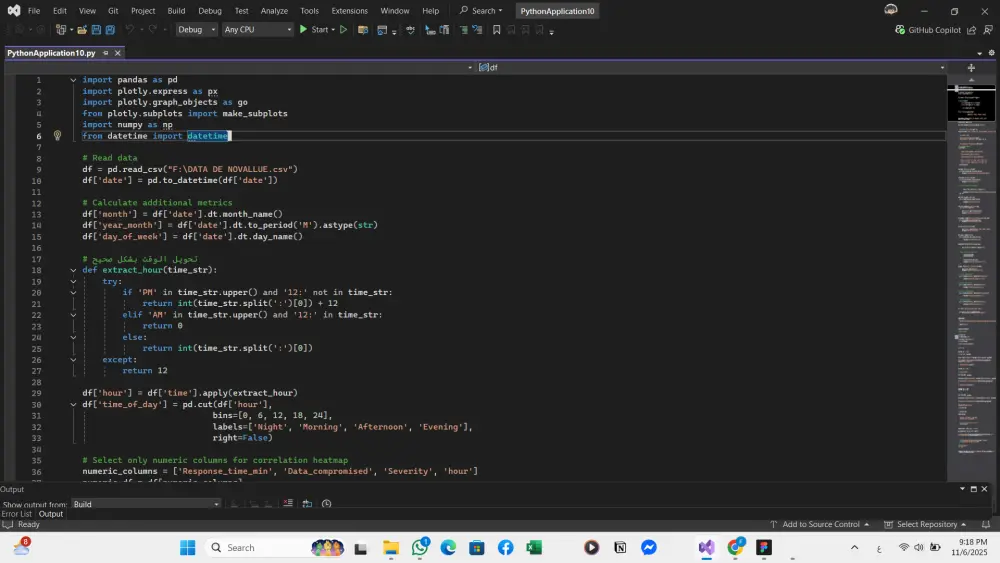
Task: Open GitHub Copilot from the toolbar
Action: tap(928, 29)
